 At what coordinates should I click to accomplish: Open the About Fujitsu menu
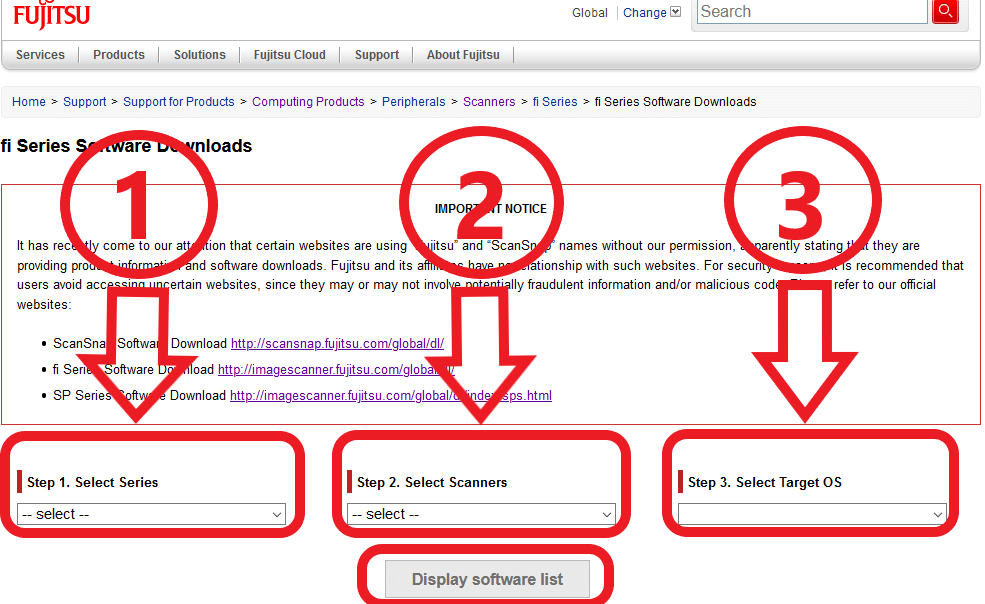point(463,55)
